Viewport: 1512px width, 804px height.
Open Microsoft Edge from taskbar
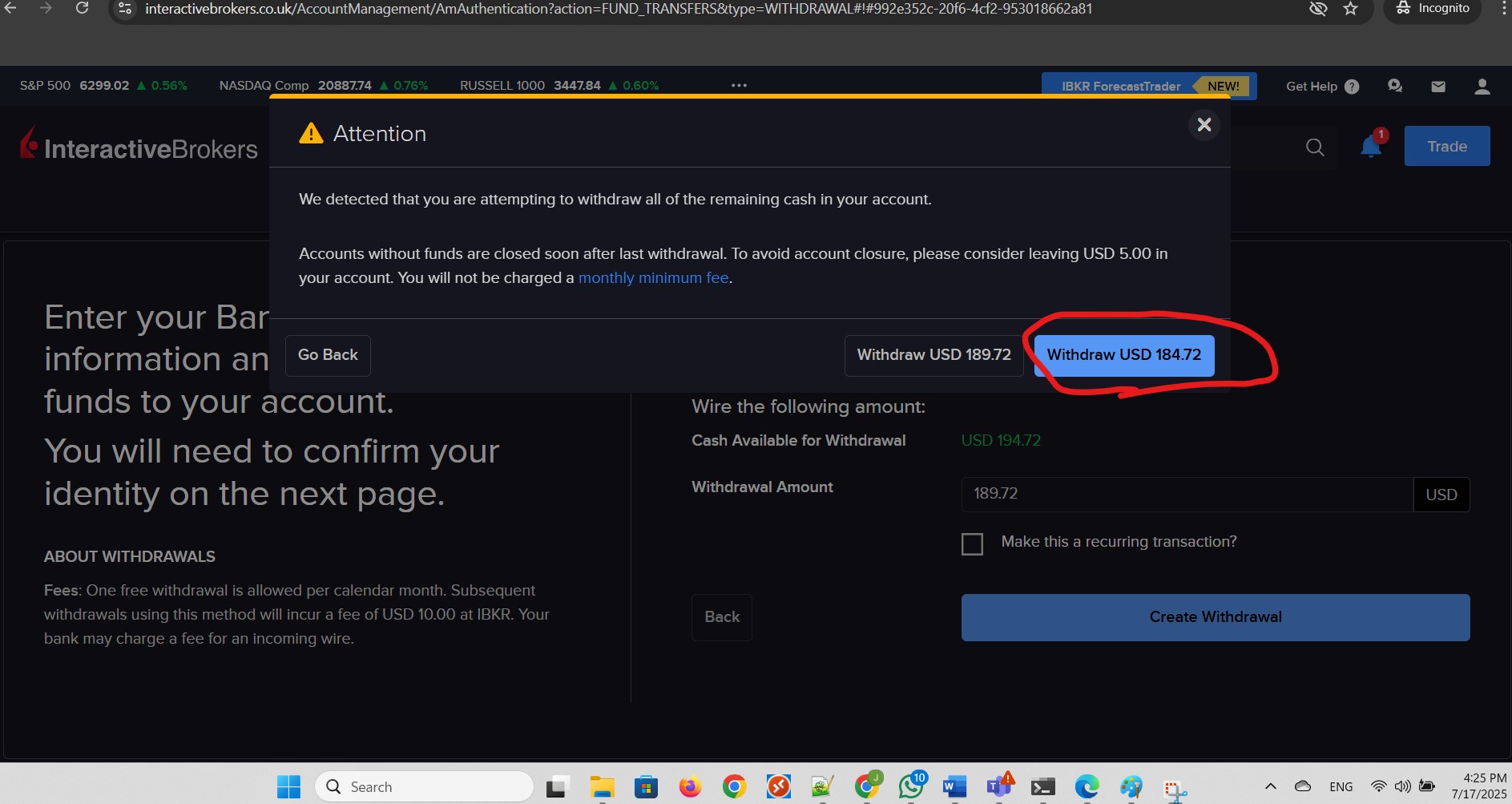1087,787
